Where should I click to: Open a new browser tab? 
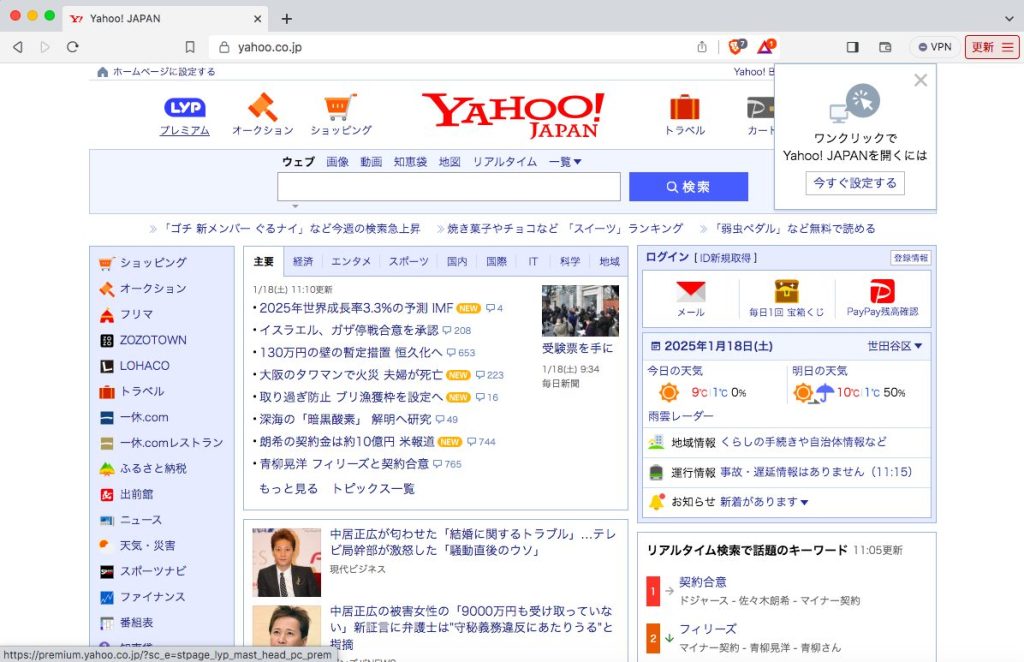(x=286, y=18)
